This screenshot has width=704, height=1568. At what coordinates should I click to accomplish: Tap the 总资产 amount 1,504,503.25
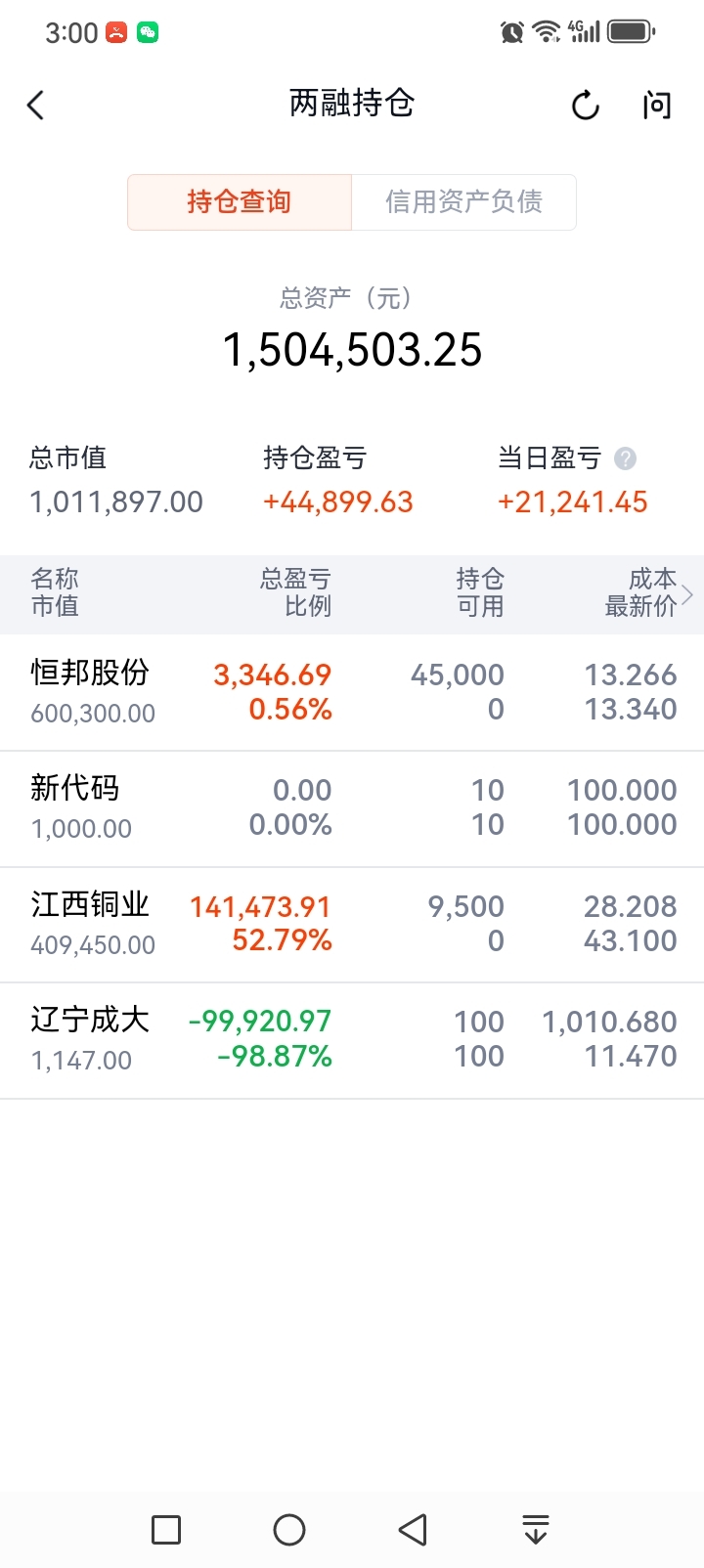click(x=352, y=350)
